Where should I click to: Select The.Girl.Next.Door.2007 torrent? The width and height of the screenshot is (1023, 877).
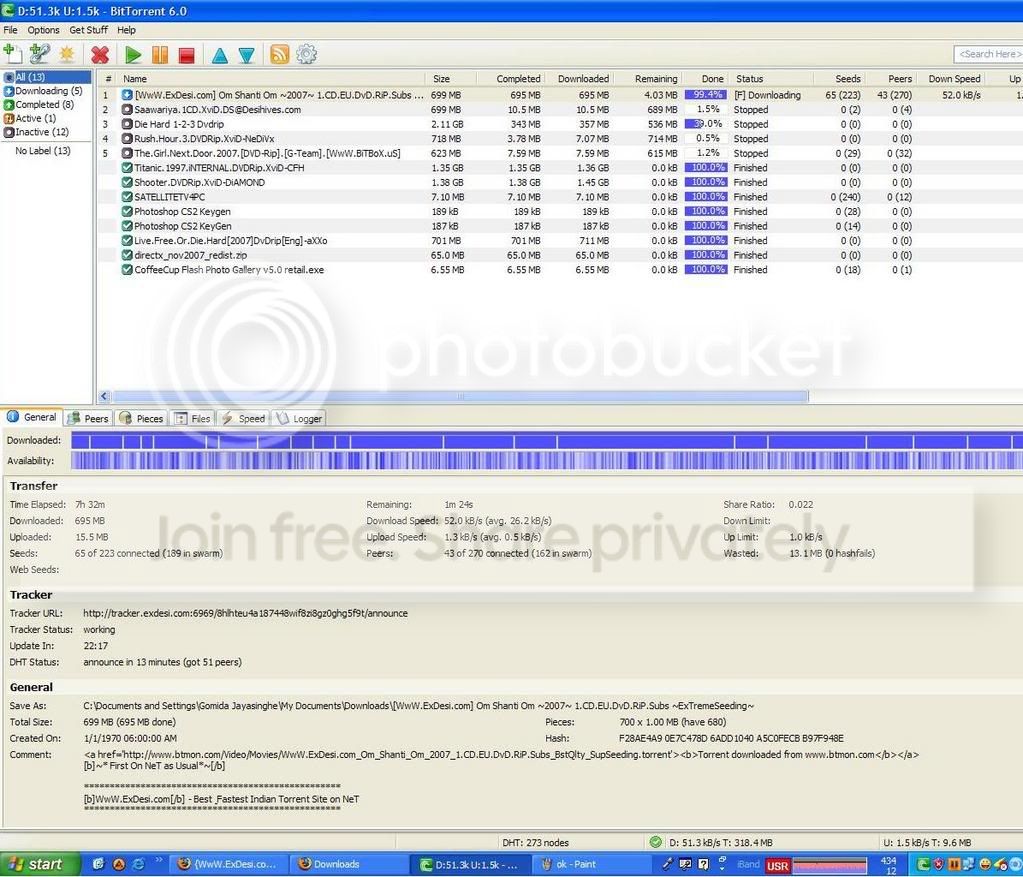tap(560, 153)
